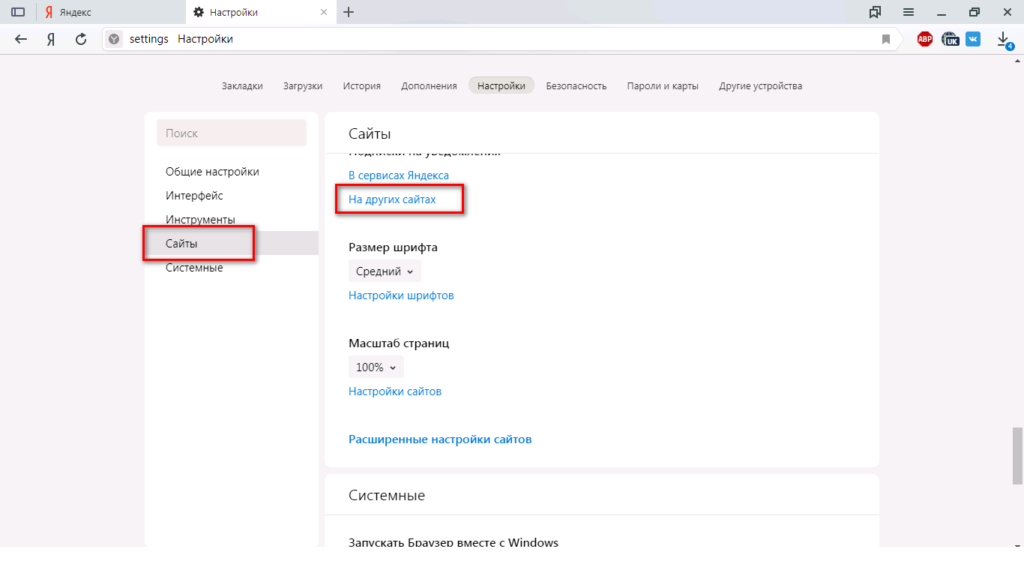Go to the Пароли и карты section
Viewport: 1024px width, 576px height.
click(x=662, y=86)
